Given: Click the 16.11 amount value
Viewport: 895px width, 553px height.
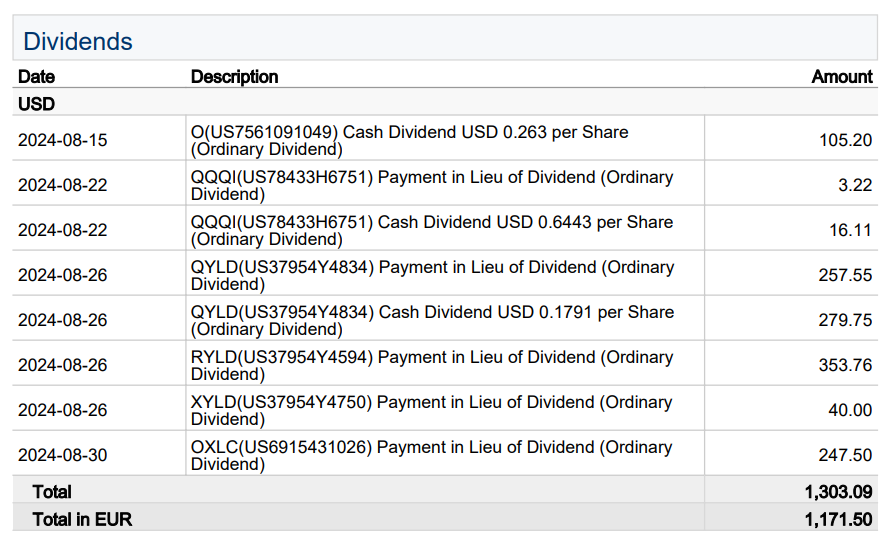Looking at the screenshot, I should point(850,230).
